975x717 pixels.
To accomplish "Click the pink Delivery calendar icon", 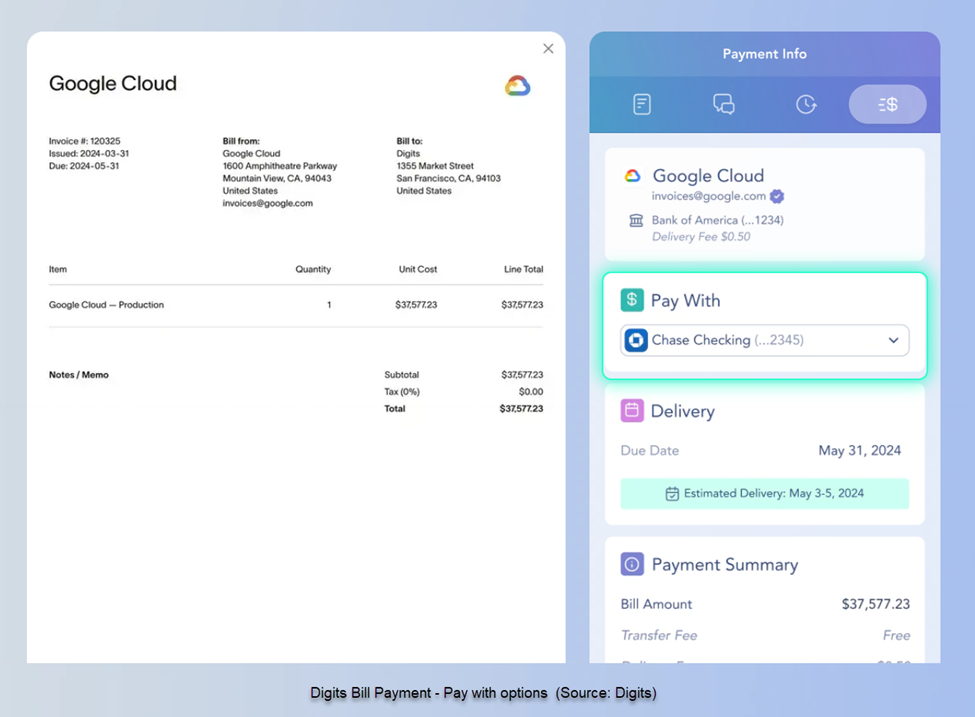I will [x=632, y=410].
